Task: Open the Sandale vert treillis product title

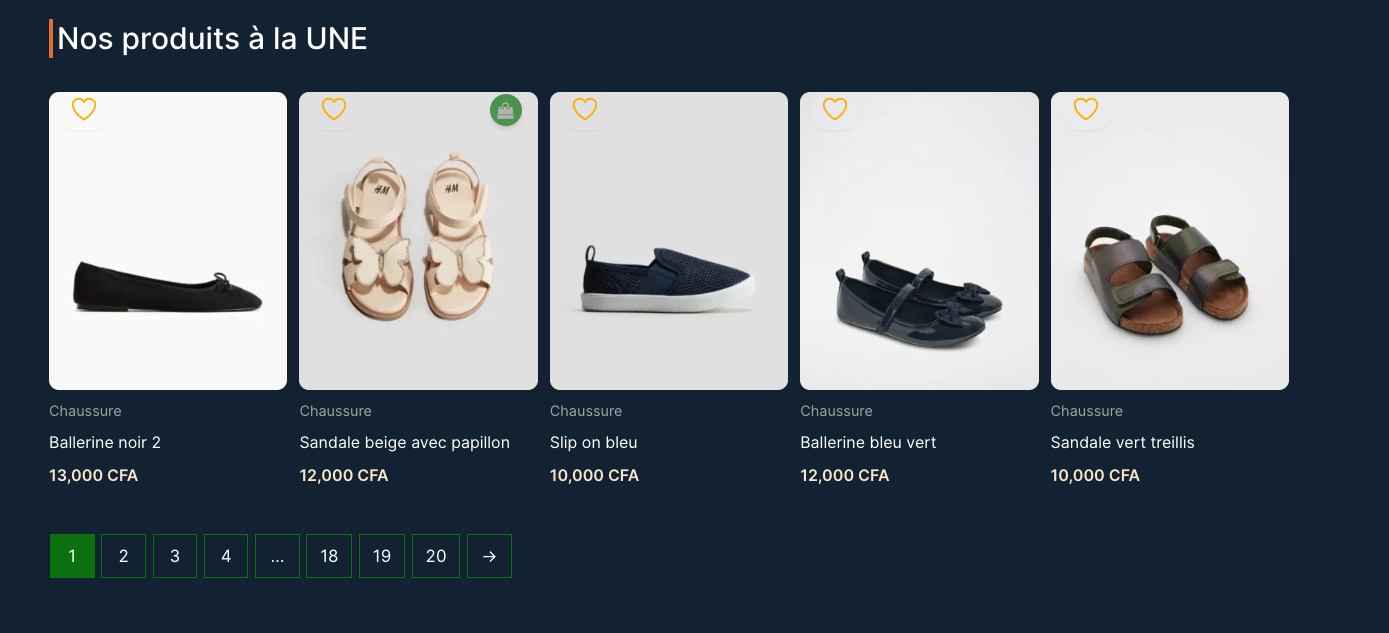Action: (1122, 442)
